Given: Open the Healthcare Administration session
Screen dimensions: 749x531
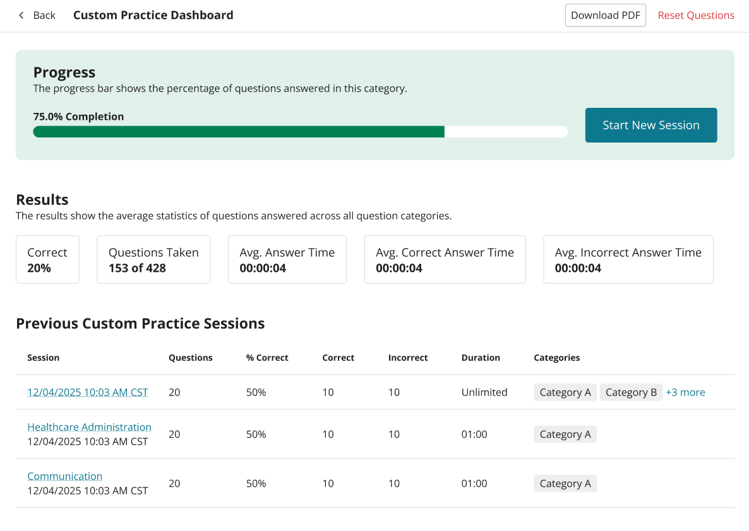Looking at the screenshot, I should (x=89, y=427).
